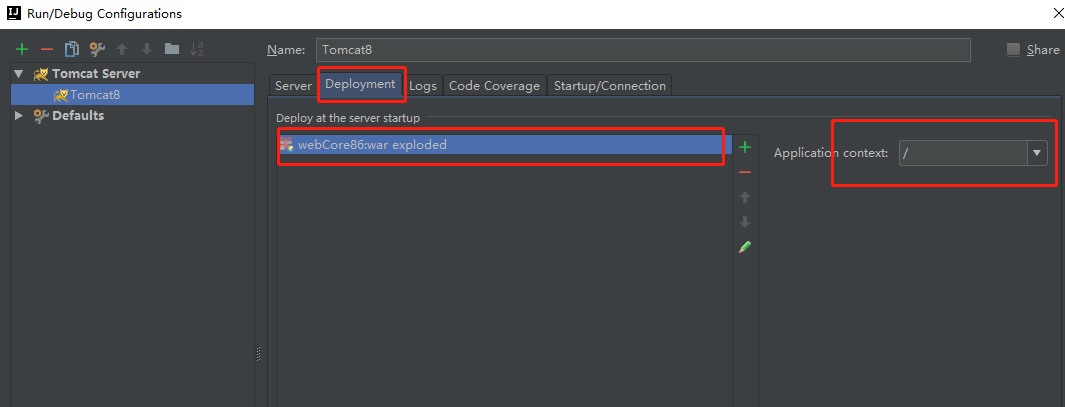The height and width of the screenshot is (407, 1065).
Task: Enable the Share checkbox
Action: (1013, 50)
